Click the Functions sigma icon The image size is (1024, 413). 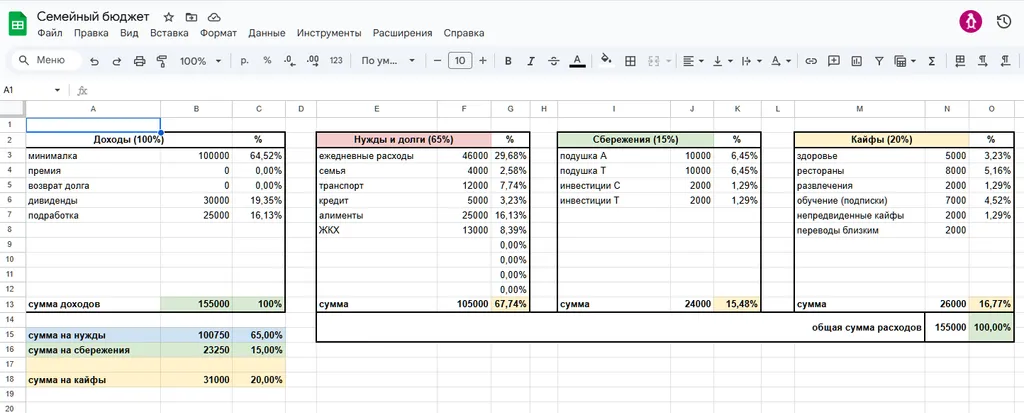pyautogui.click(x=932, y=61)
